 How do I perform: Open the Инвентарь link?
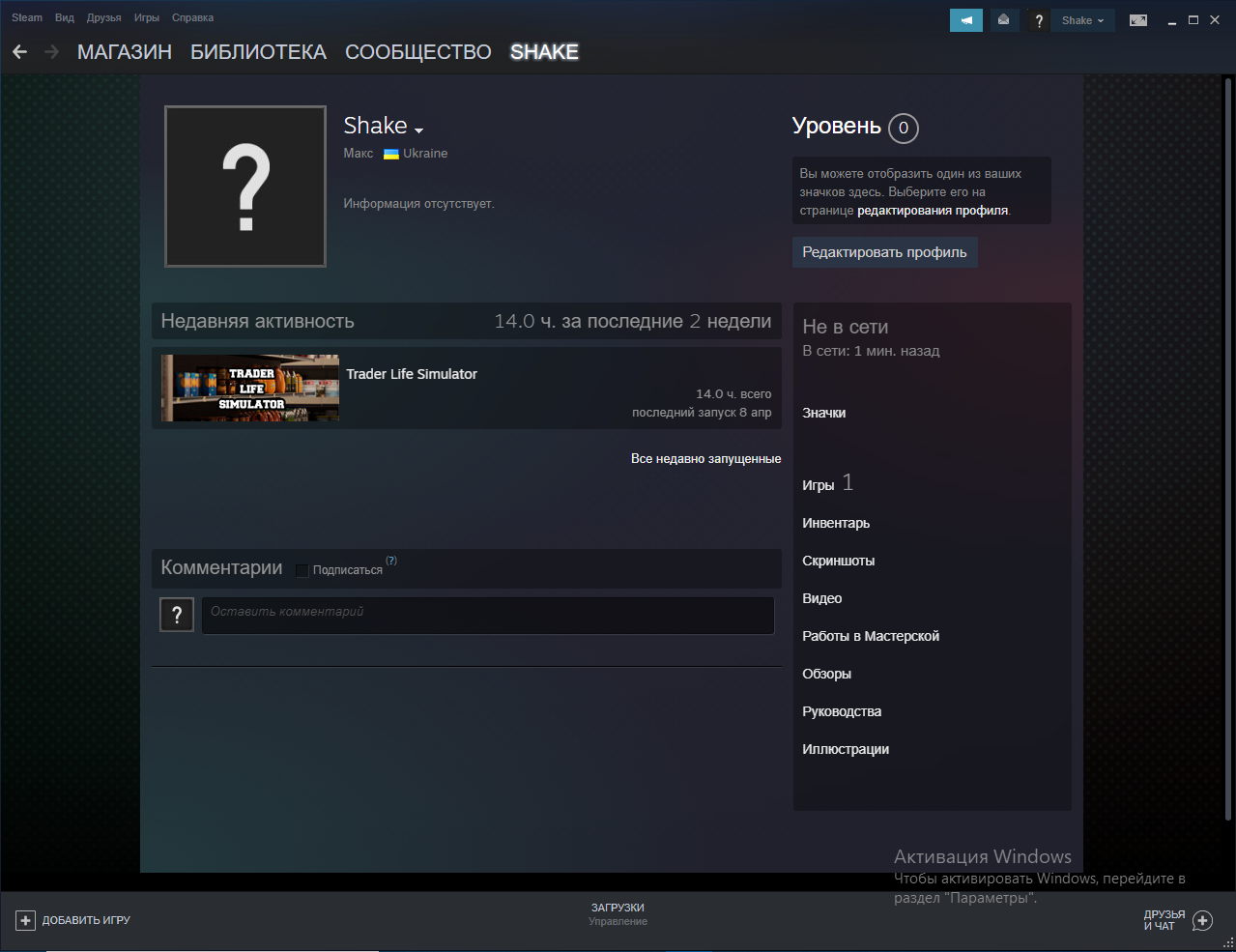pyautogui.click(x=836, y=523)
